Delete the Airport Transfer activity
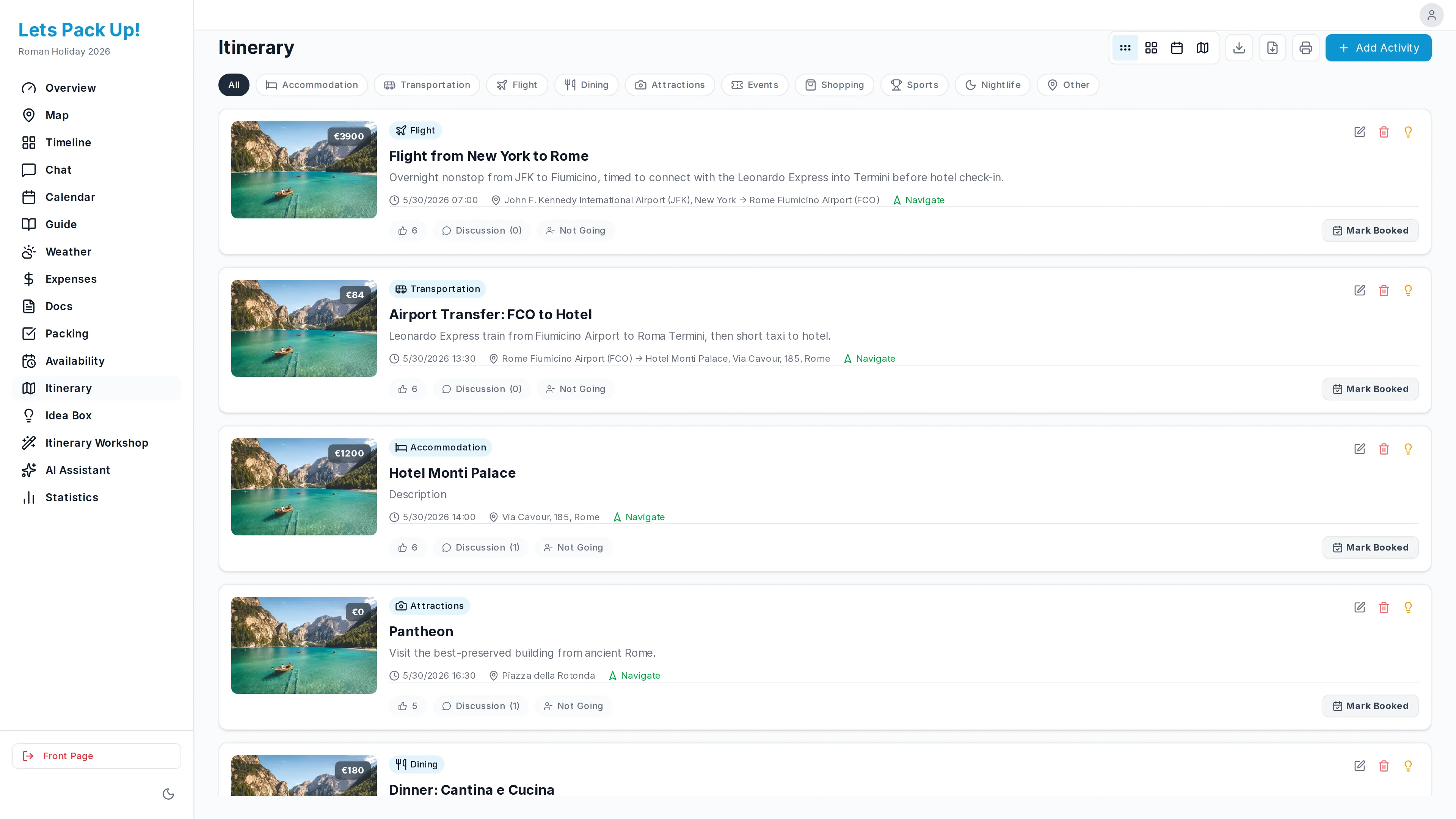The width and height of the screenshot is (1456, 819). (1384, 290)
